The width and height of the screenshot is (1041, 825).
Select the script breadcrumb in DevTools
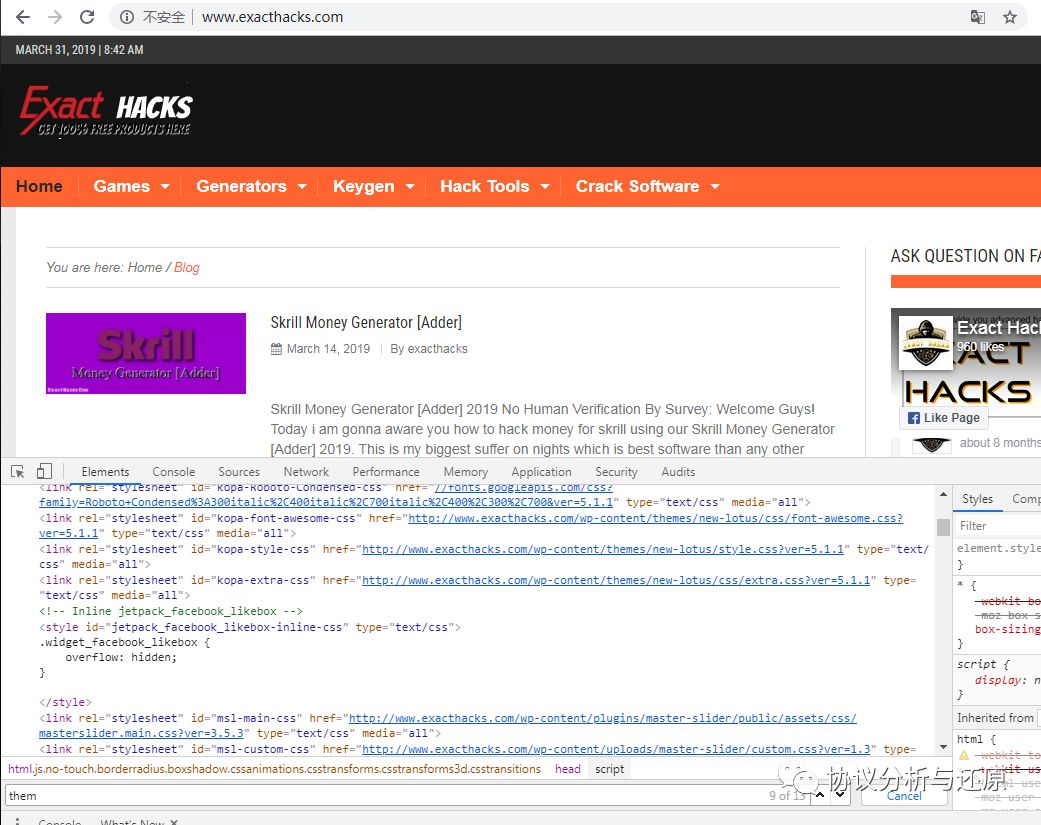point(609,769)
